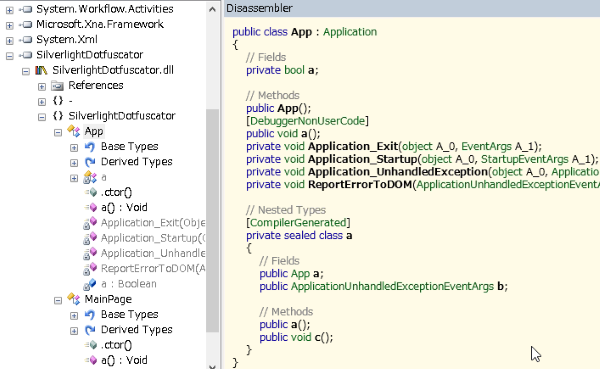Expand the System.Xml assembly node
The height and width of the screenshot is (369, 600).
10,41
